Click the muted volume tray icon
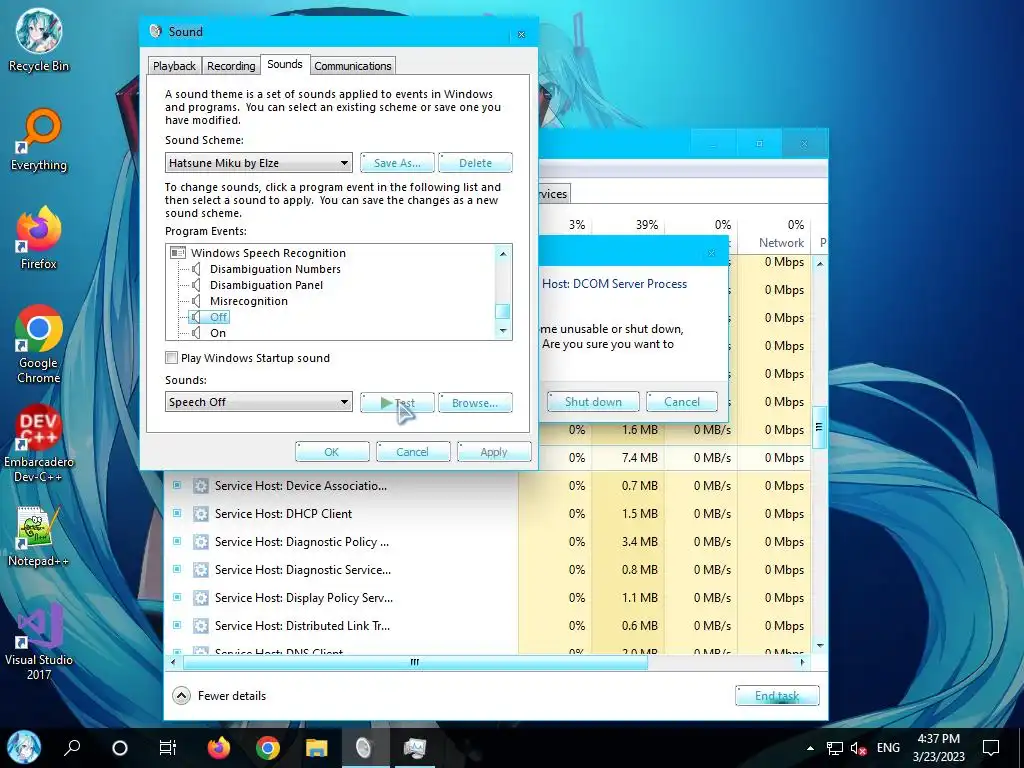This screenshot has height=768, width=1024. tap(858, 748)
